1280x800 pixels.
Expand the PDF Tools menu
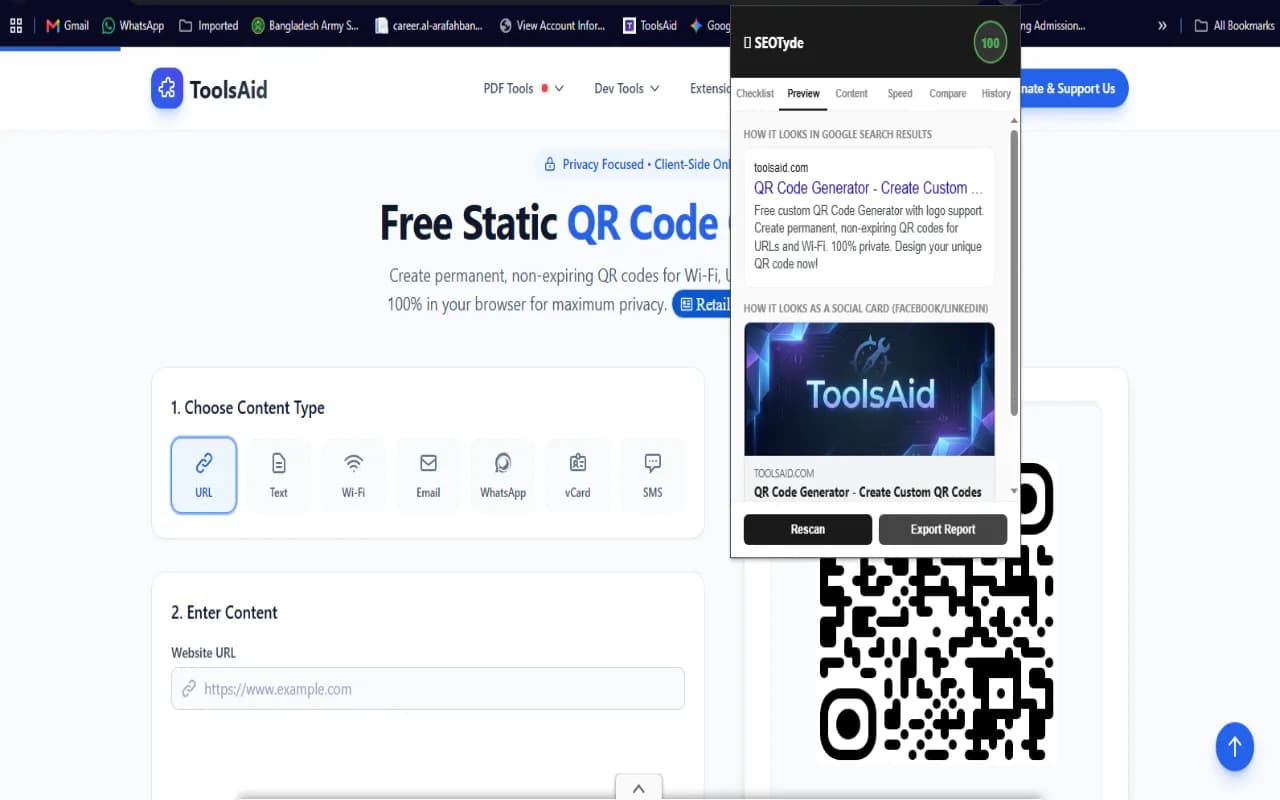coord(523,88)
